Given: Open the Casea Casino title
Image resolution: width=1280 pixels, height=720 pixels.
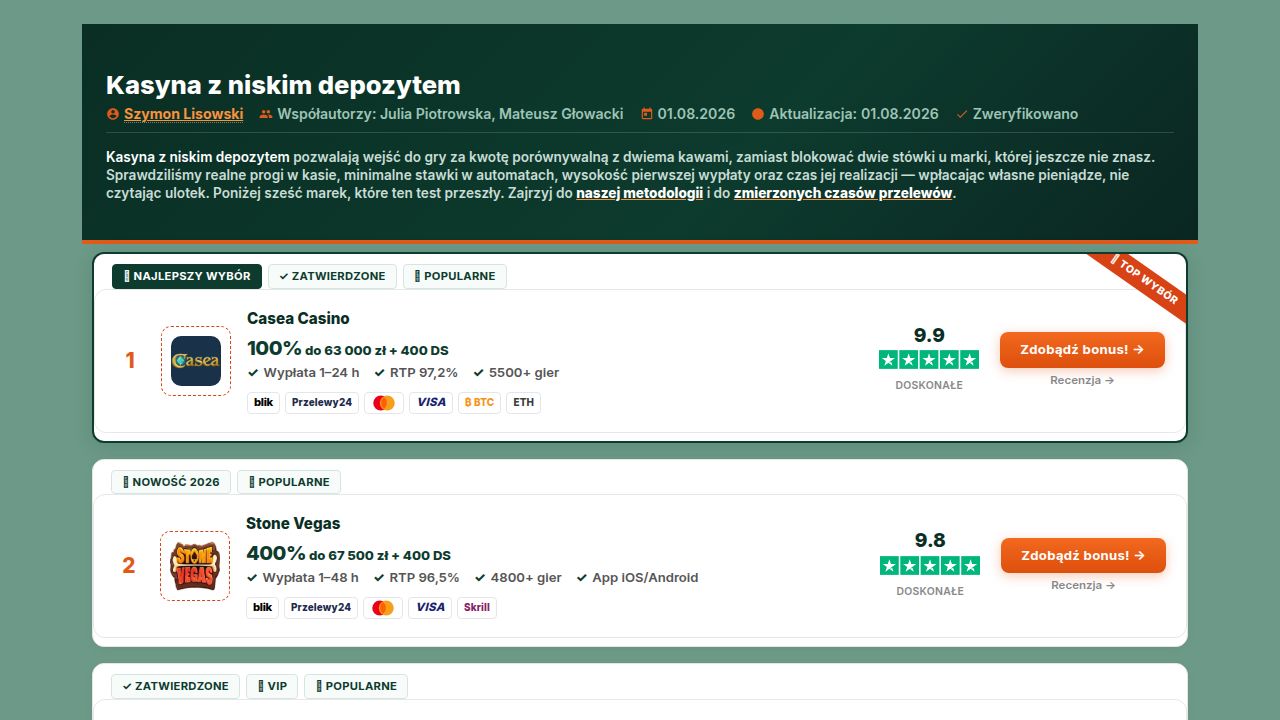Looking at the screenshot, I should click(298, 318).
